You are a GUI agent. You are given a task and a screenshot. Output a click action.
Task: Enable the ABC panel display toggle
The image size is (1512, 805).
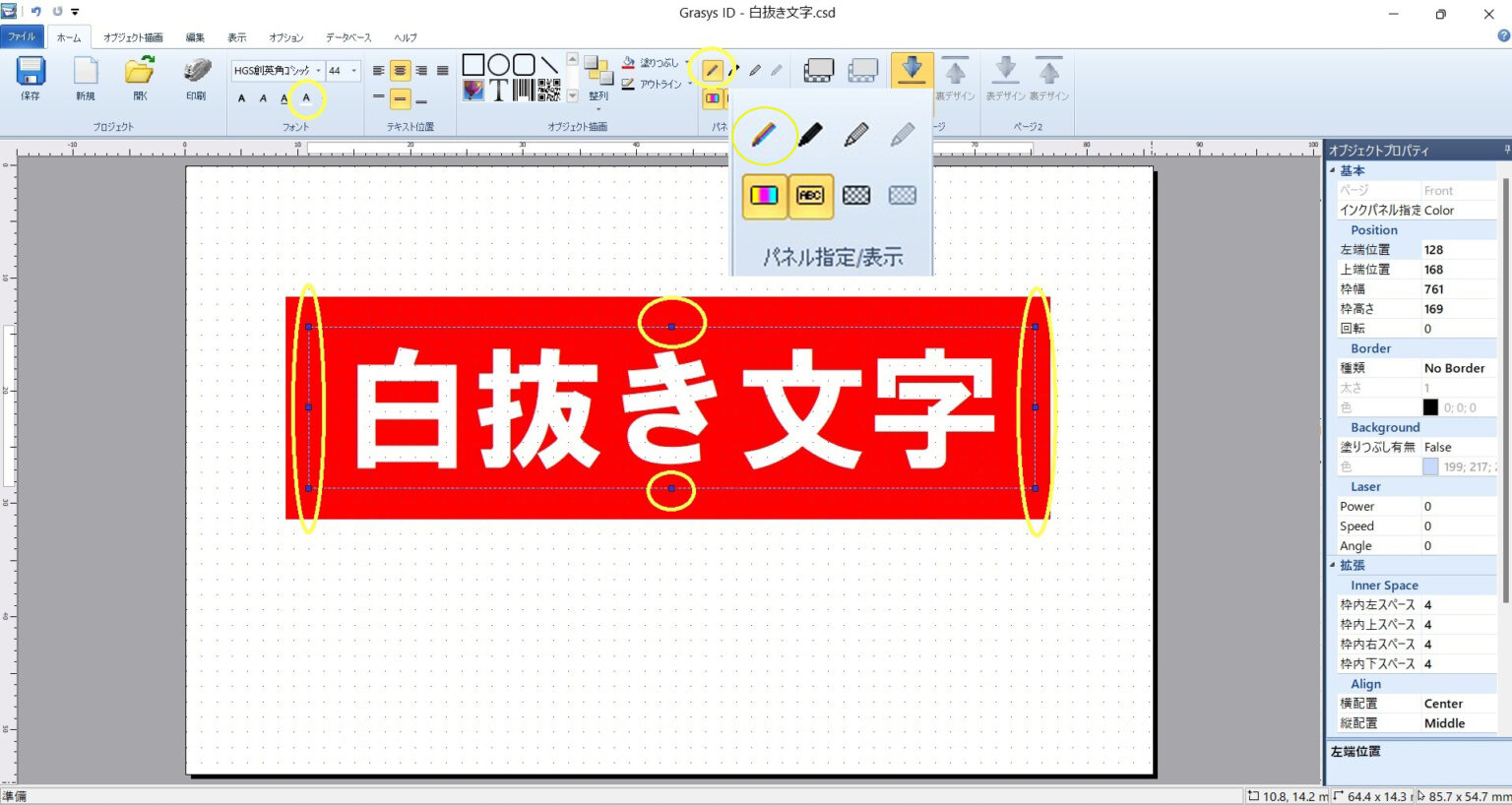(x=810, y=196)
